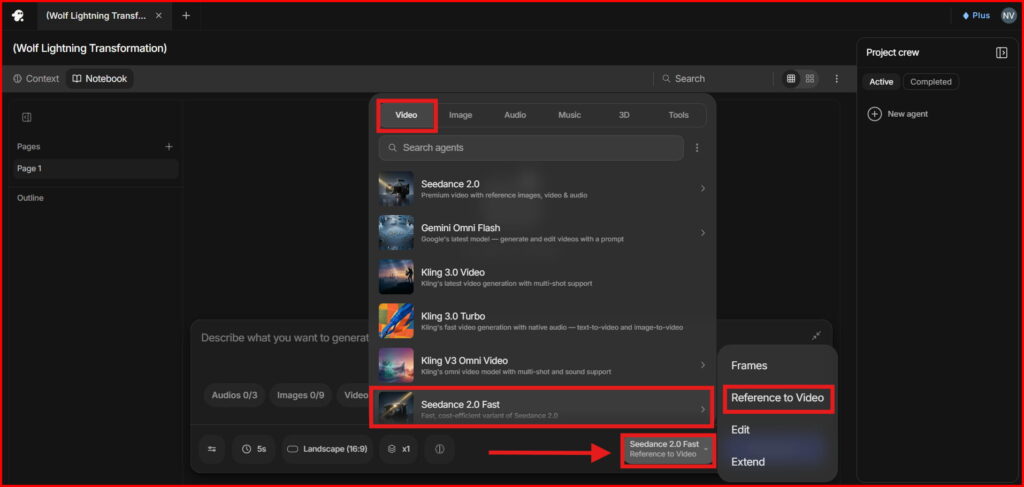Click the Search agents input field
The width and height of the screenshot is (1024, 487).
[x=531, y=148]
